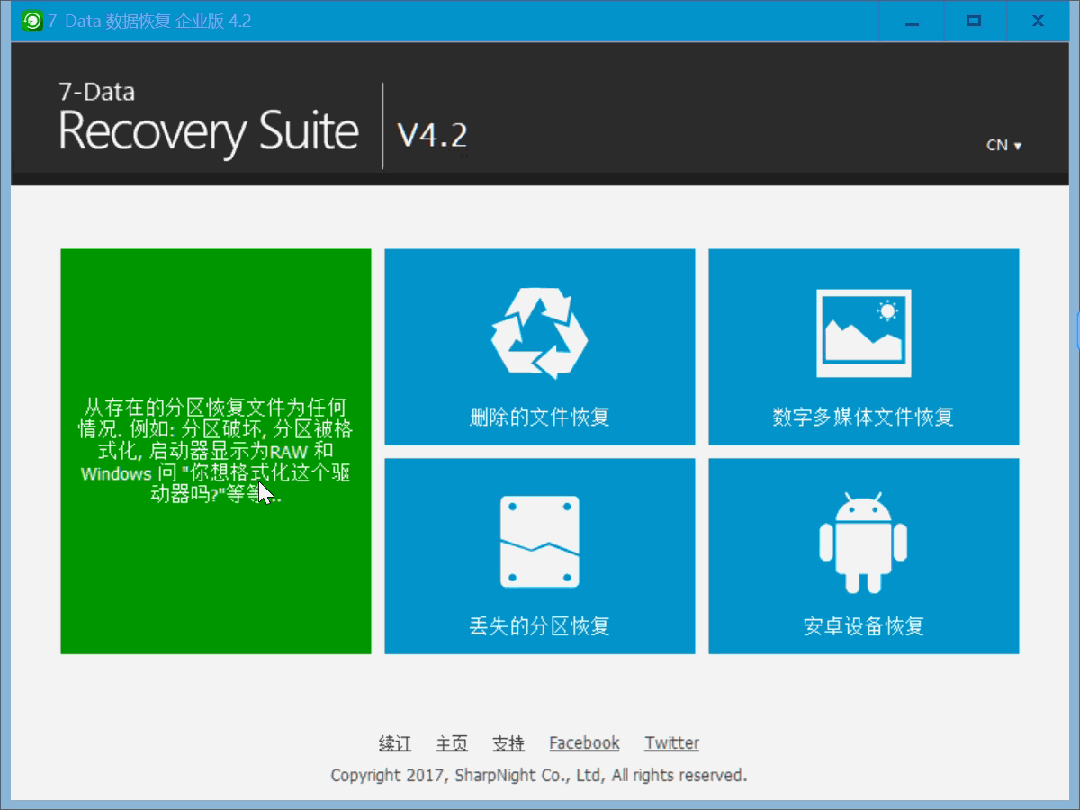Click the Recovery Suite logo text
Image resolution: width=1080 pixels, height=810 pixels.
pyautogui.click(x=208, y=130)
